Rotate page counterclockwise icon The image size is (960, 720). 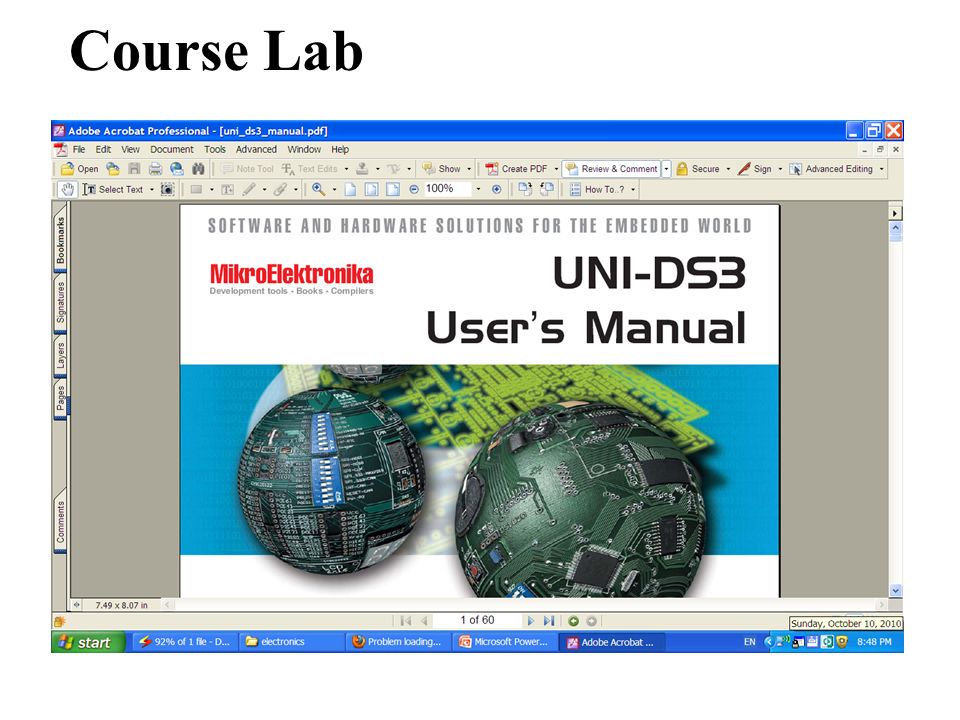click(546, 190)
